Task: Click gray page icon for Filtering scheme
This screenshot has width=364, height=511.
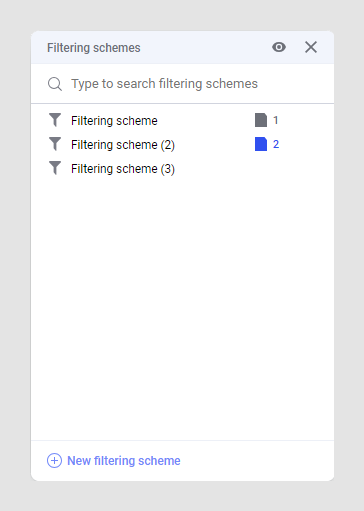Action: tap(261, 120)
